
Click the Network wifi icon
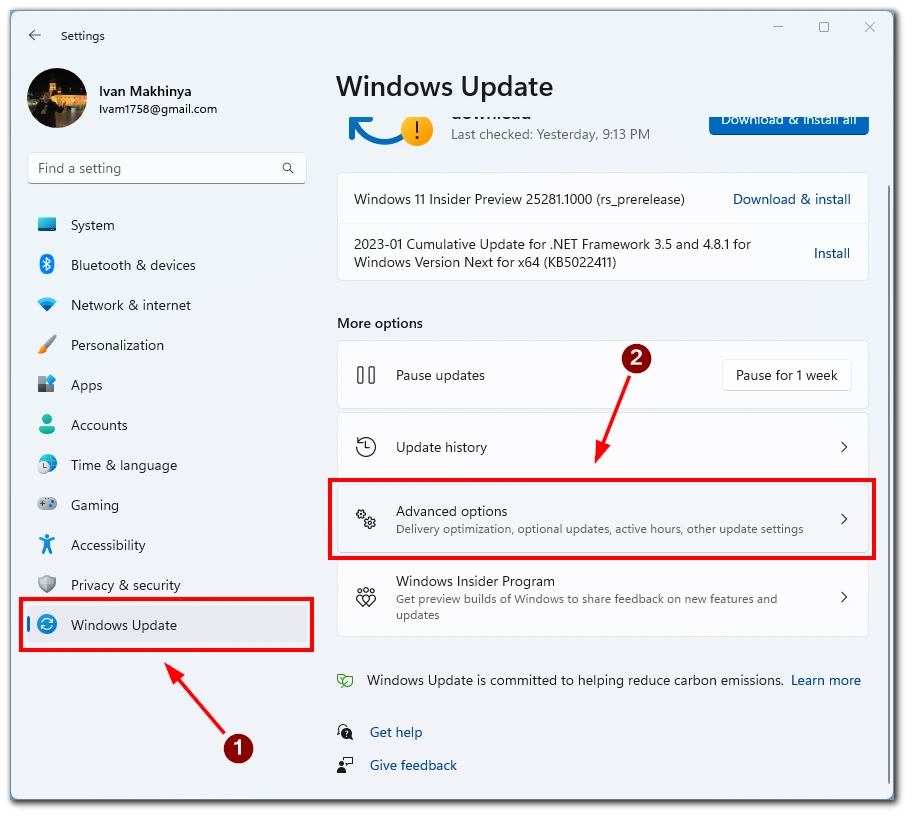click(47, 304)
